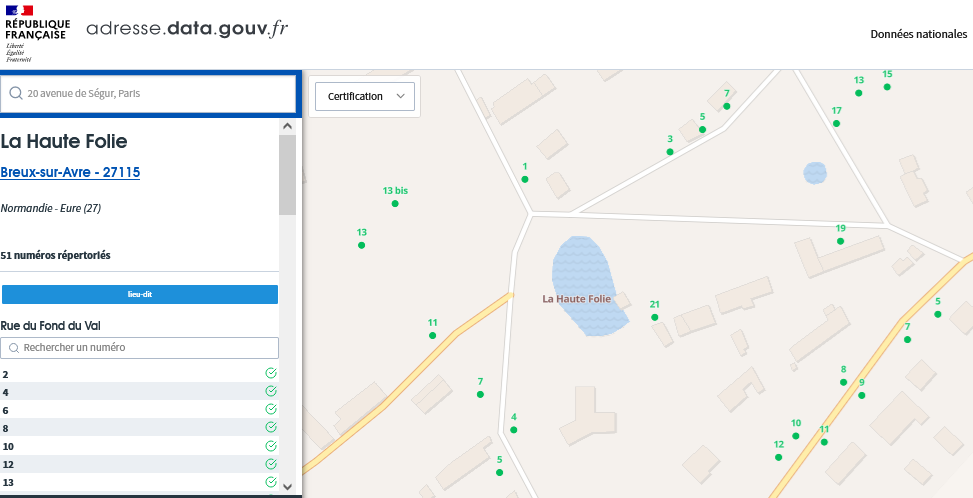Open the Données nationales menu
Image resolution: width=973 pixels, height=498 pixels.
[x=918, y=34]
